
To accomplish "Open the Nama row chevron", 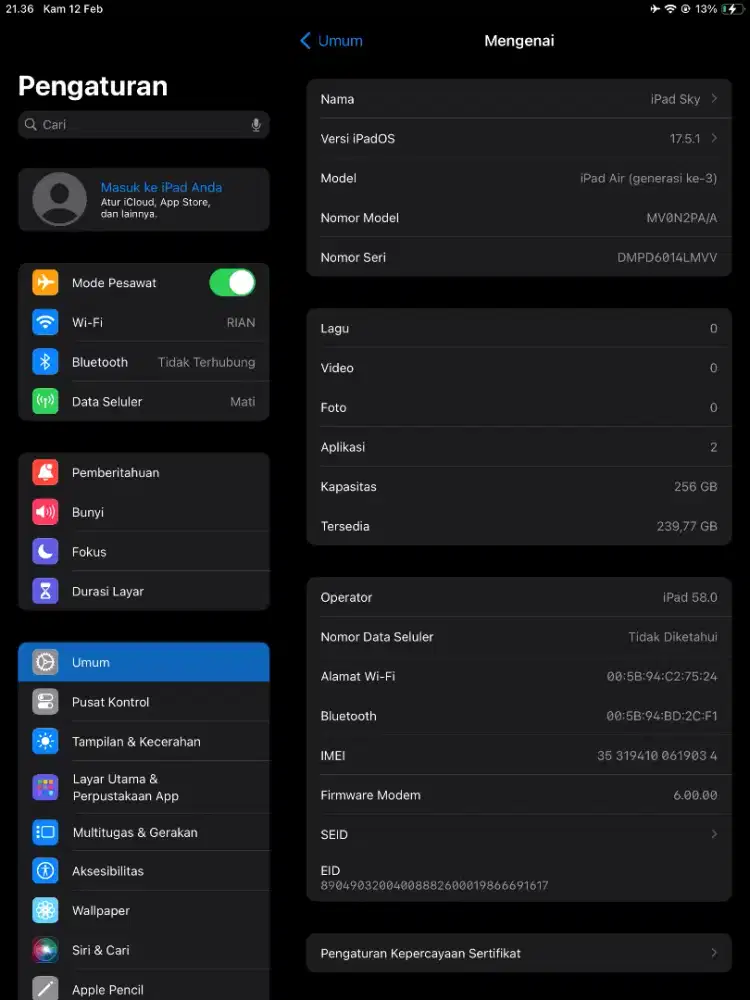I will click(714, 99).
